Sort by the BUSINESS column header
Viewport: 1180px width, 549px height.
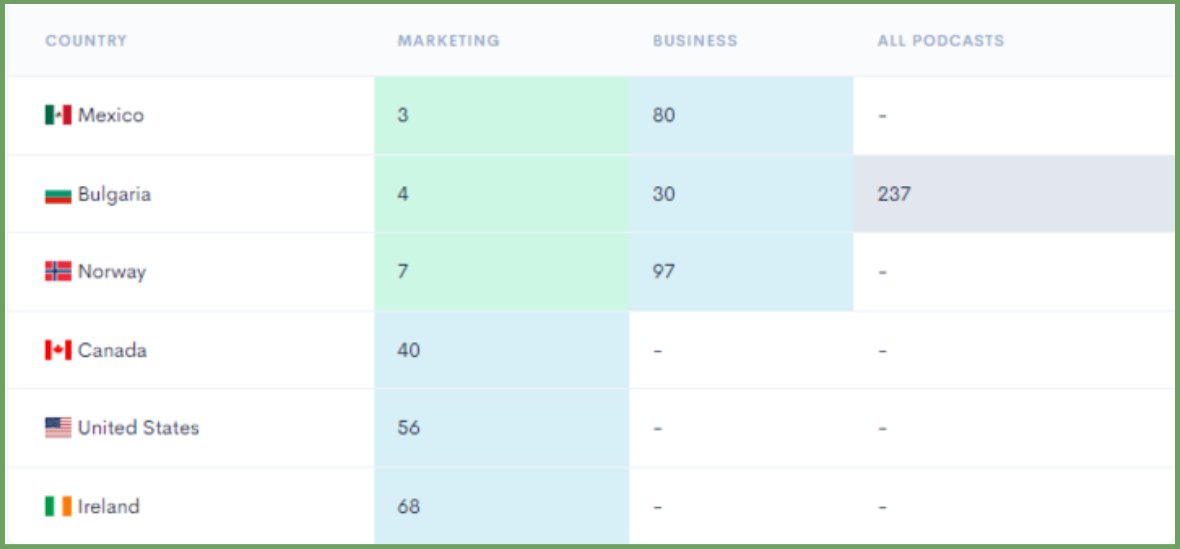pos(695,41)
